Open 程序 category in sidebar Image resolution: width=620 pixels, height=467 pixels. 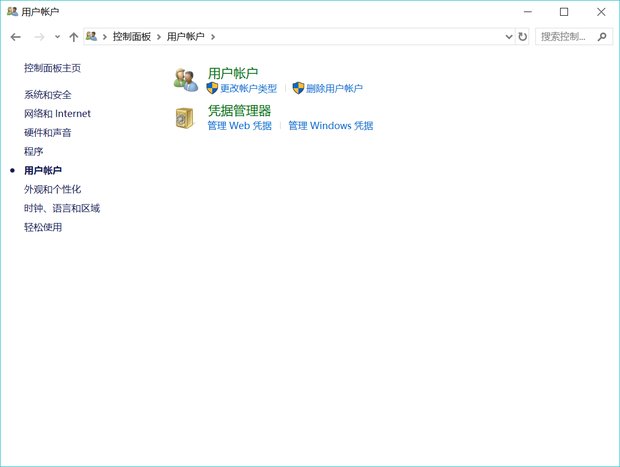[x=34, y=151]
